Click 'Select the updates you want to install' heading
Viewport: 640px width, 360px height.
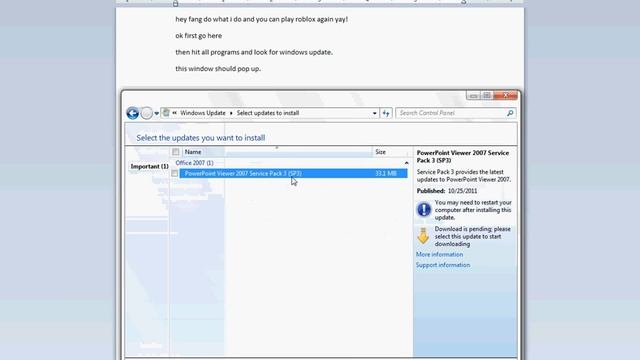click(x=201, y=138)
